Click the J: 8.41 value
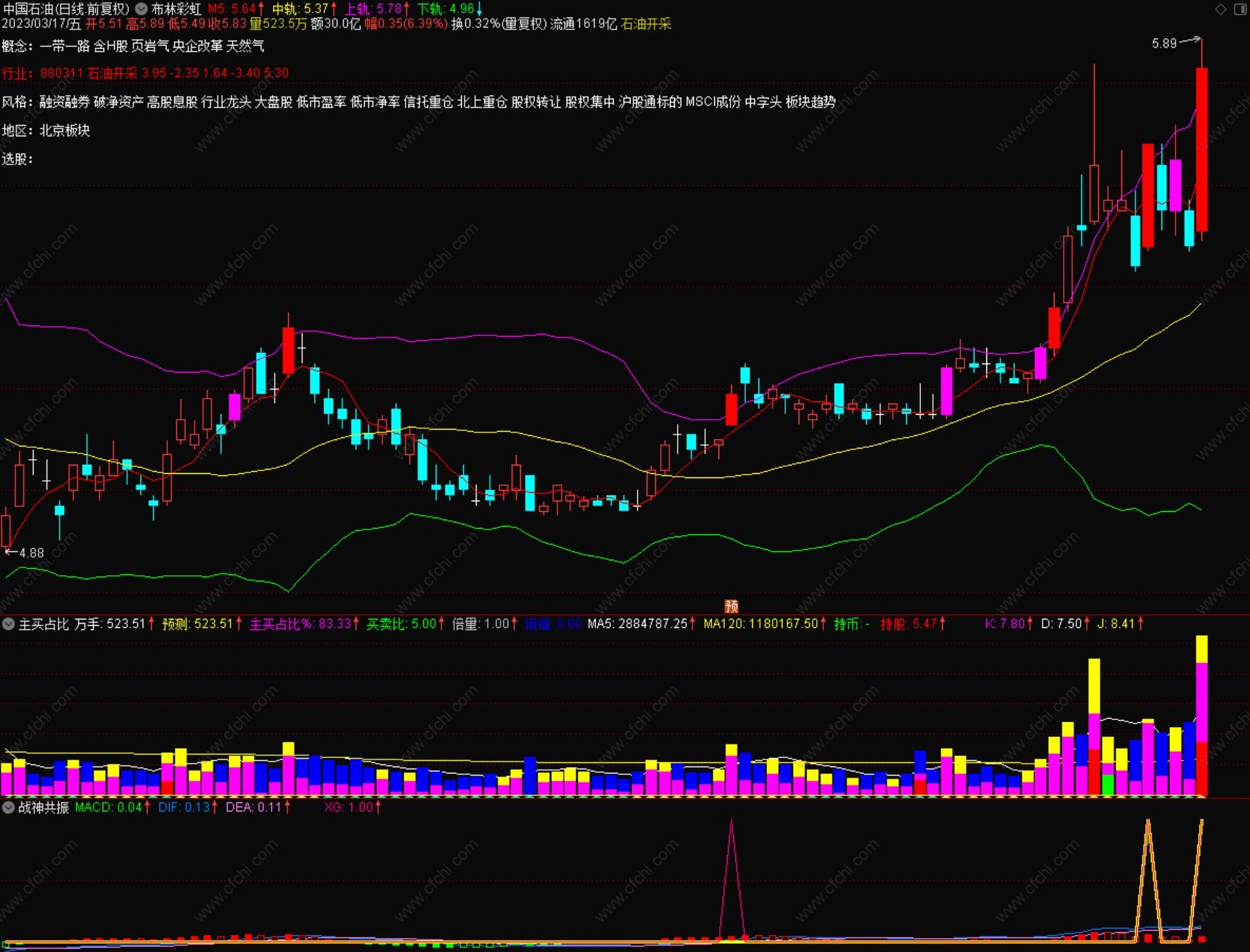1250x952 pixels. coord(1121,624)
